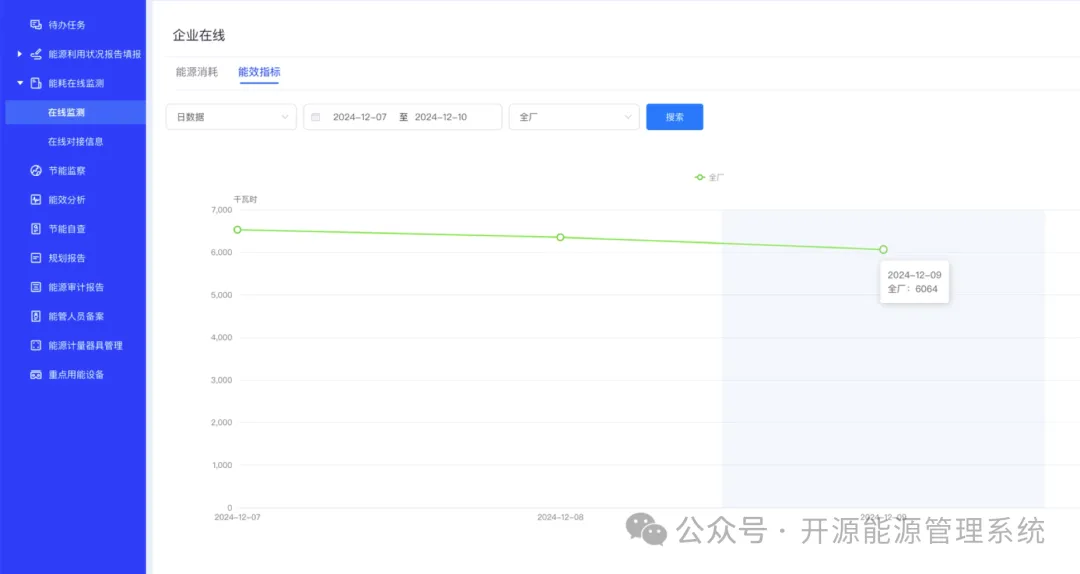Expand the 能源利用状况报告填报 menu arrow
Image resolution: width=1080 pixels, height=574 pixels.
click(x=19, y=54)
